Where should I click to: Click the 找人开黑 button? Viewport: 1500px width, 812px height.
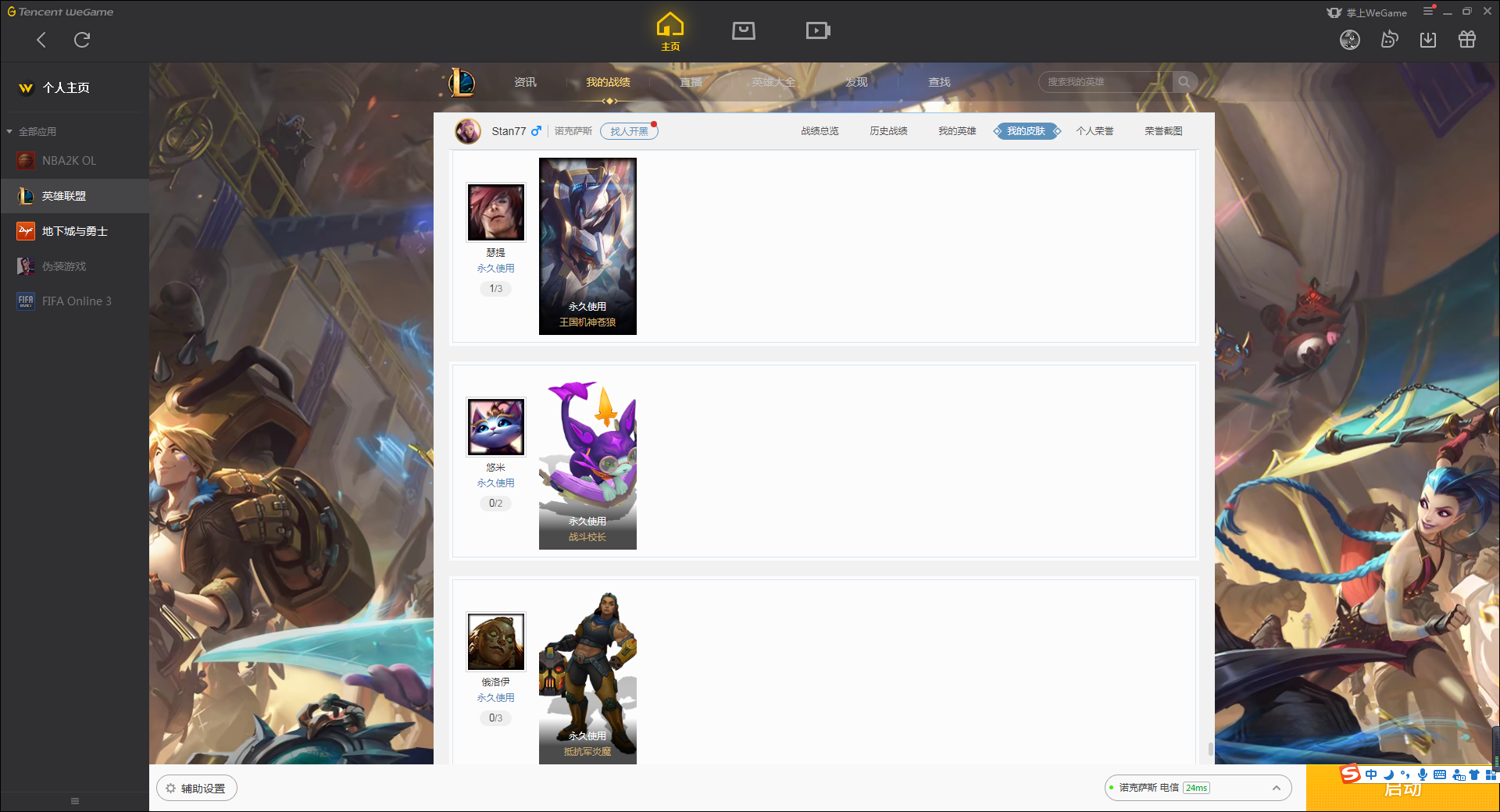point(629,131)
